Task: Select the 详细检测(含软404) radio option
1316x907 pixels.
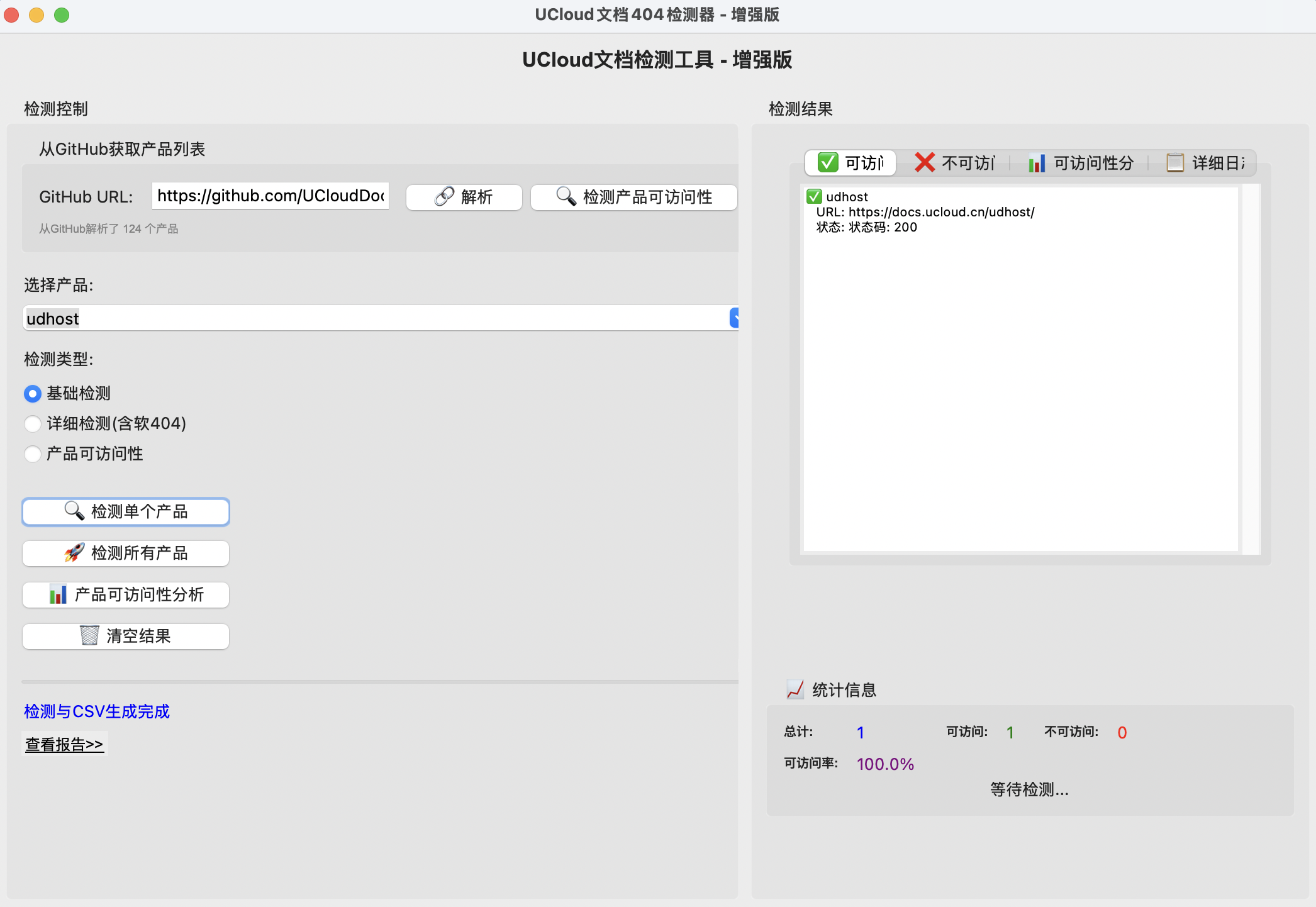Action: coord(33,424)
